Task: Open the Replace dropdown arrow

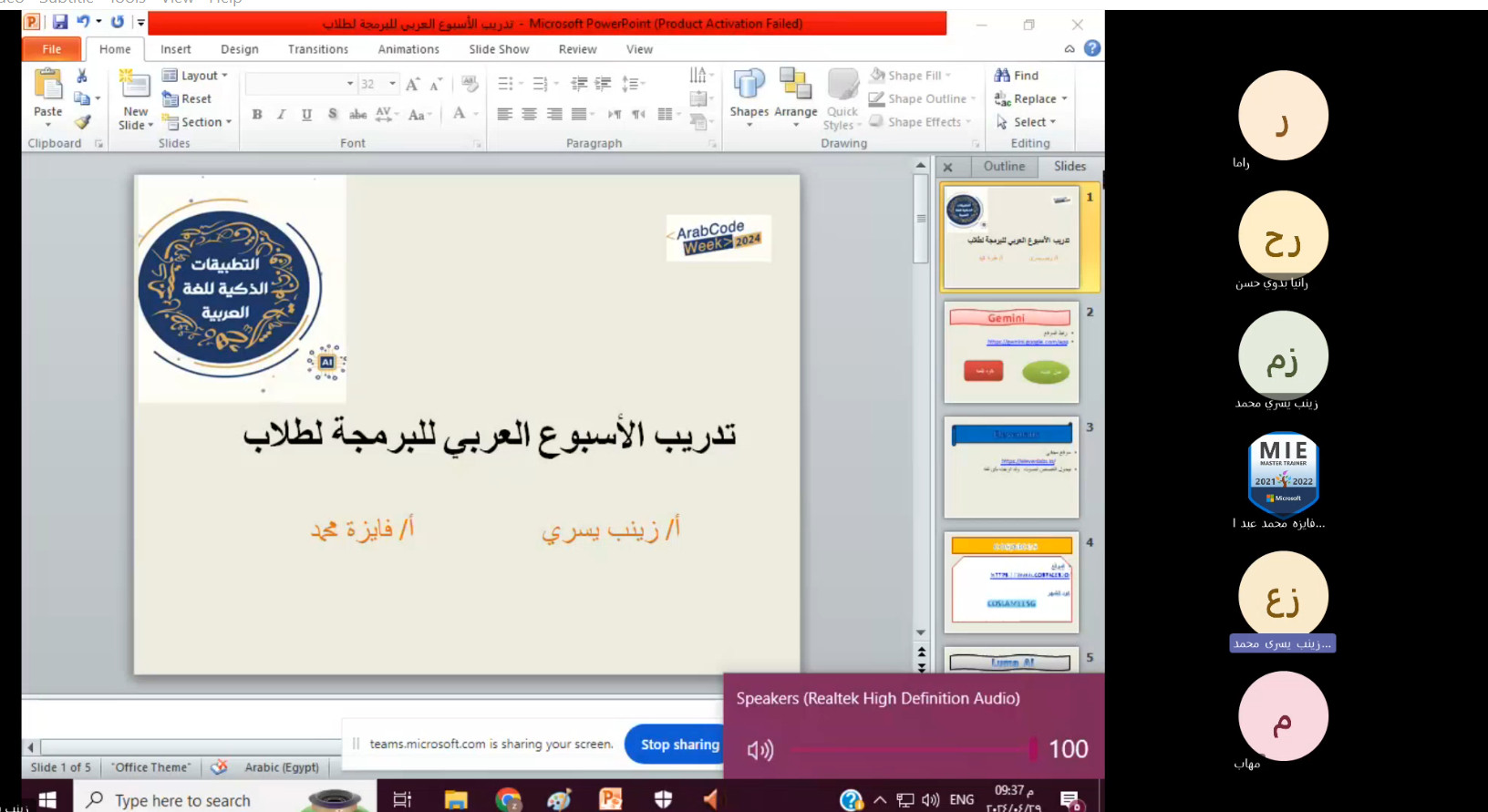Action: click(1064, 98)
